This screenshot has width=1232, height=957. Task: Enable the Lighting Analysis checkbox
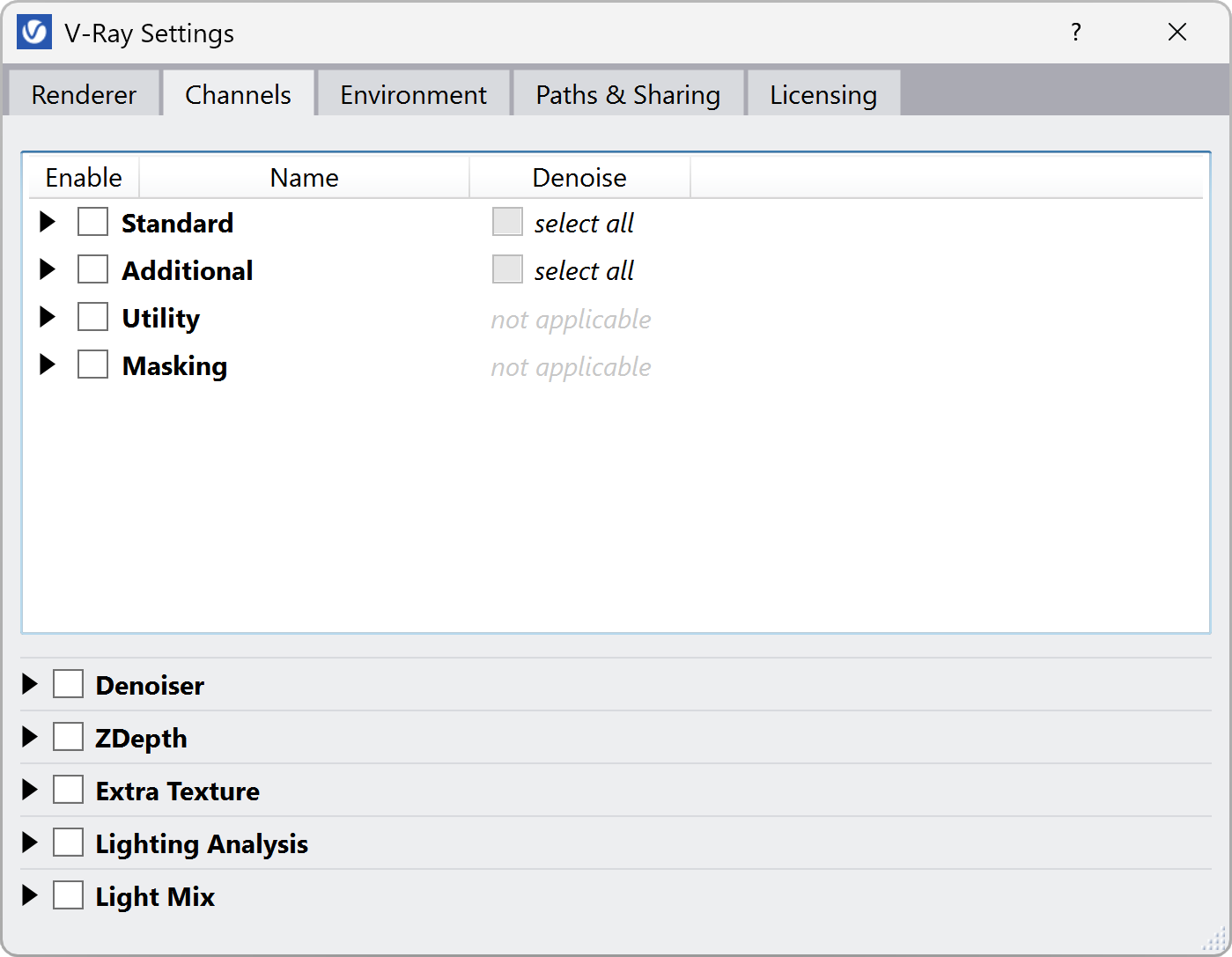pos(68,843)
